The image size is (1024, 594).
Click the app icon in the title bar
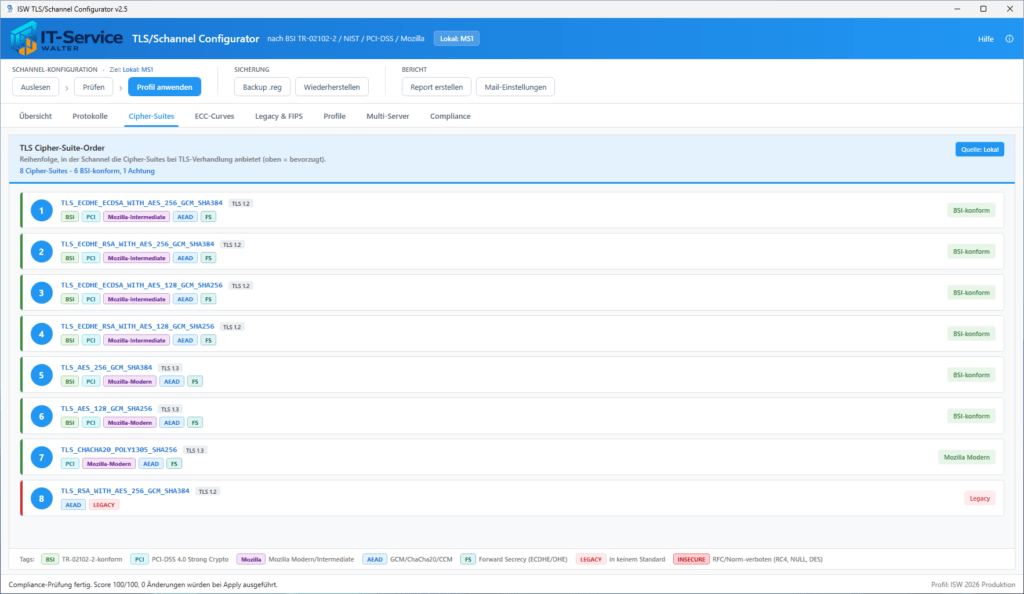[x=9, y=9]
